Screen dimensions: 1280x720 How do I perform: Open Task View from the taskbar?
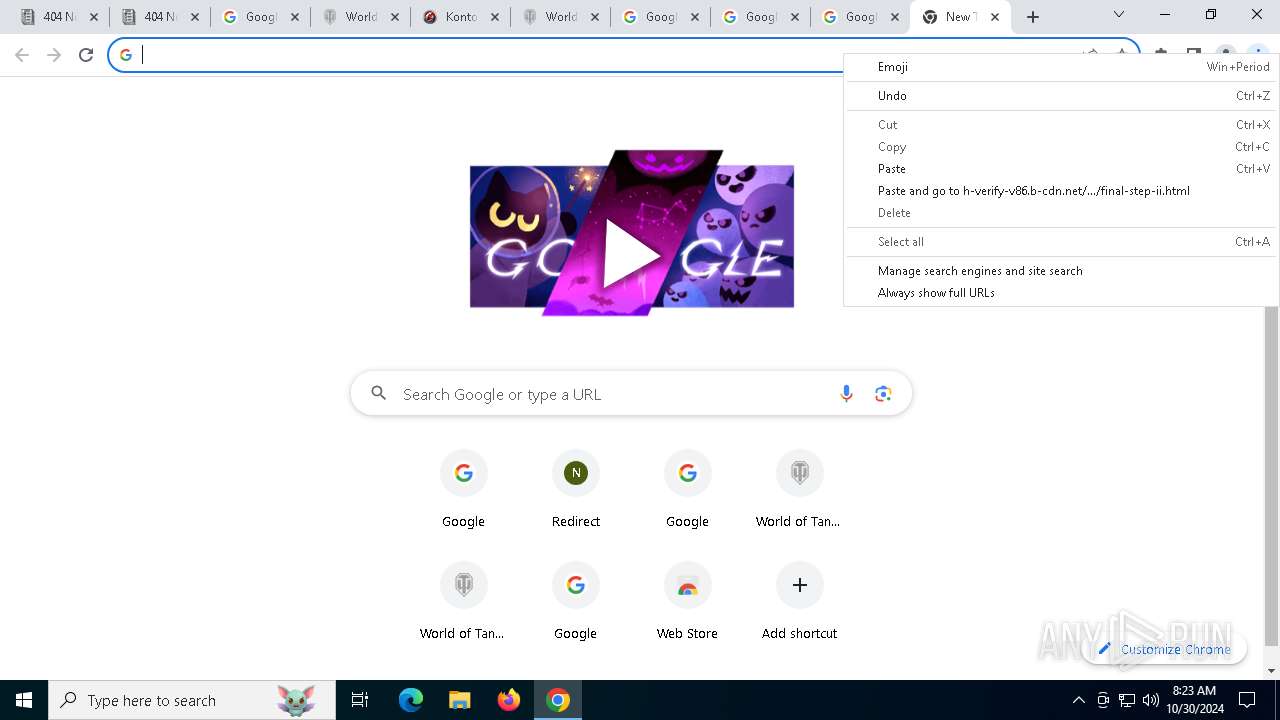tap(360, 700)
